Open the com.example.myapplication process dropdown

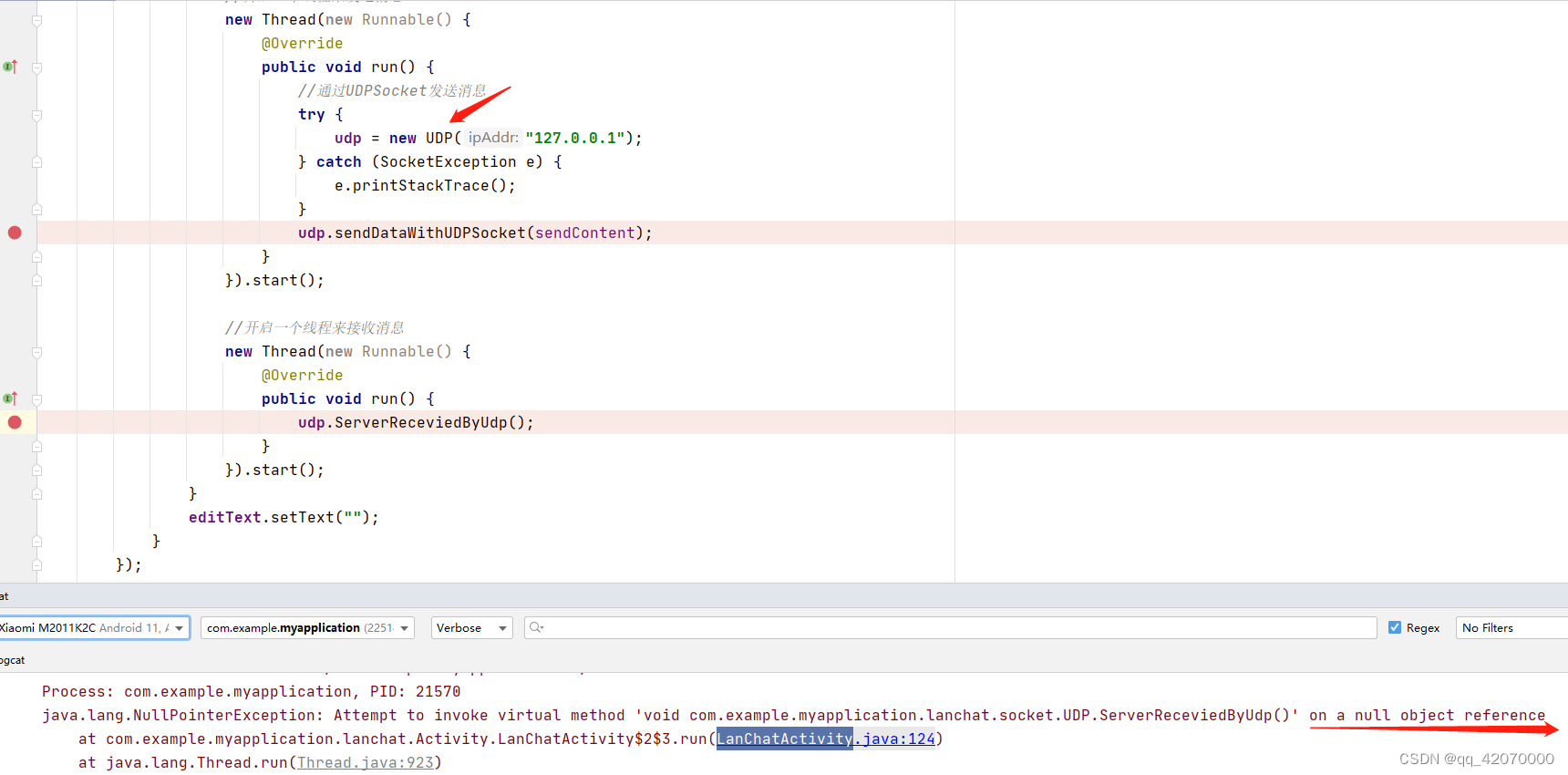point(307,627)
